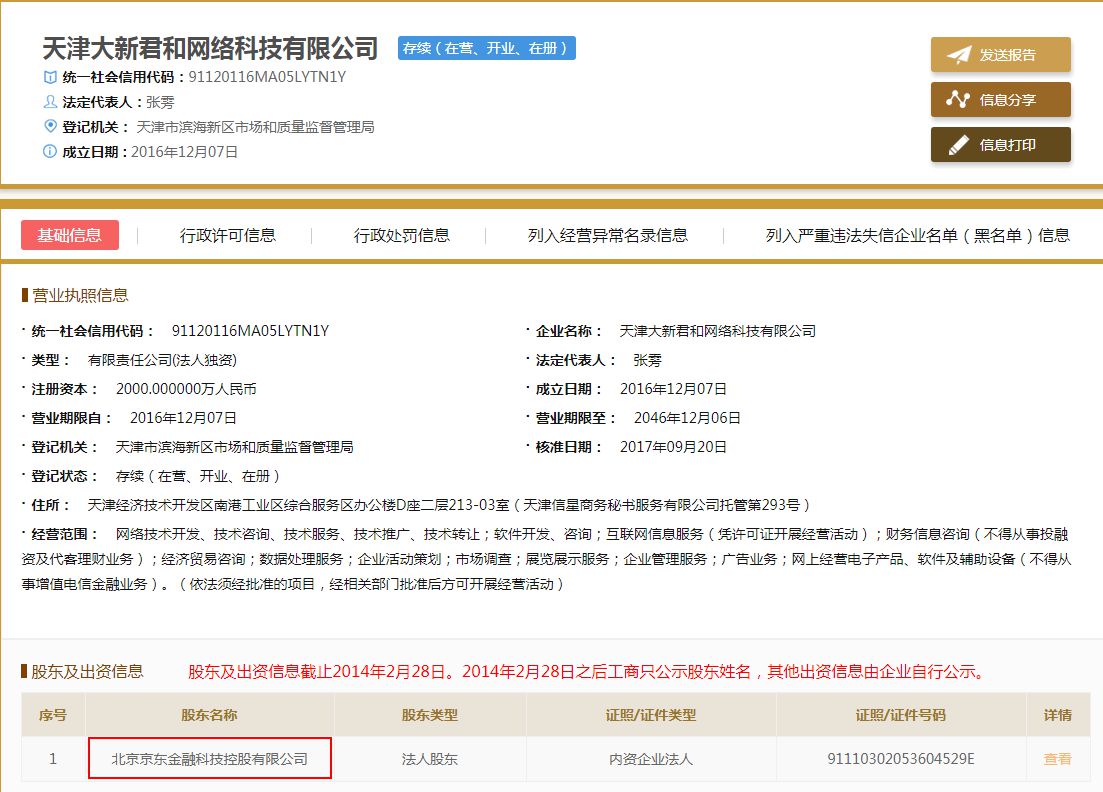Open the 基础信息 tab
The width and height of the screenshot is (1103, 792).
pos(70,235)
